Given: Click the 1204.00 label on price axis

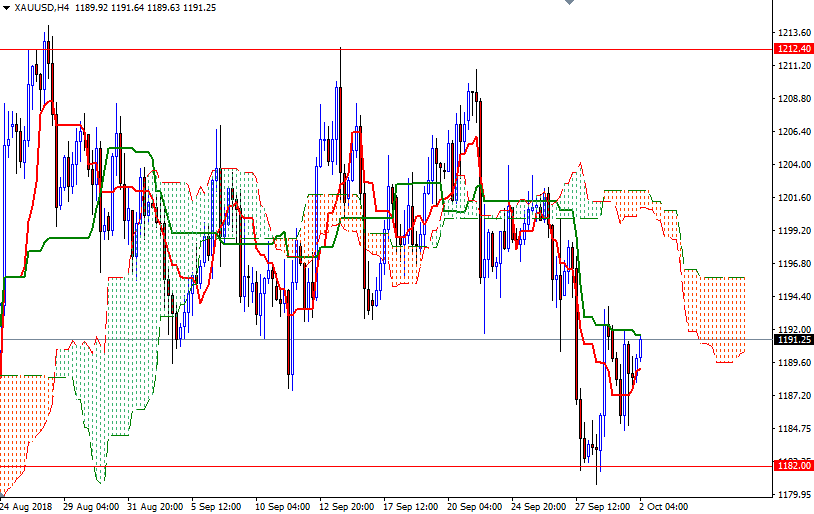Looking at the screenshot, I should [793, 165].
